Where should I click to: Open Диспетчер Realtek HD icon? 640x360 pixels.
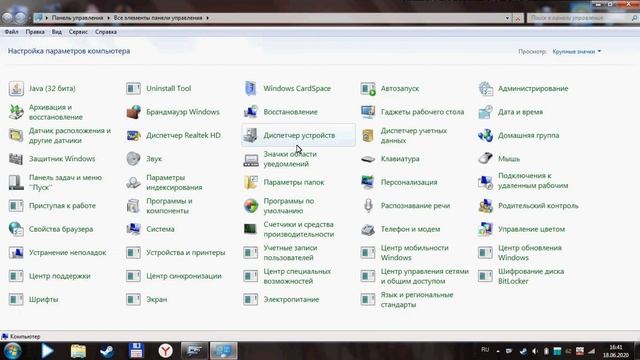pyautogui.click(x=133, y=135)
